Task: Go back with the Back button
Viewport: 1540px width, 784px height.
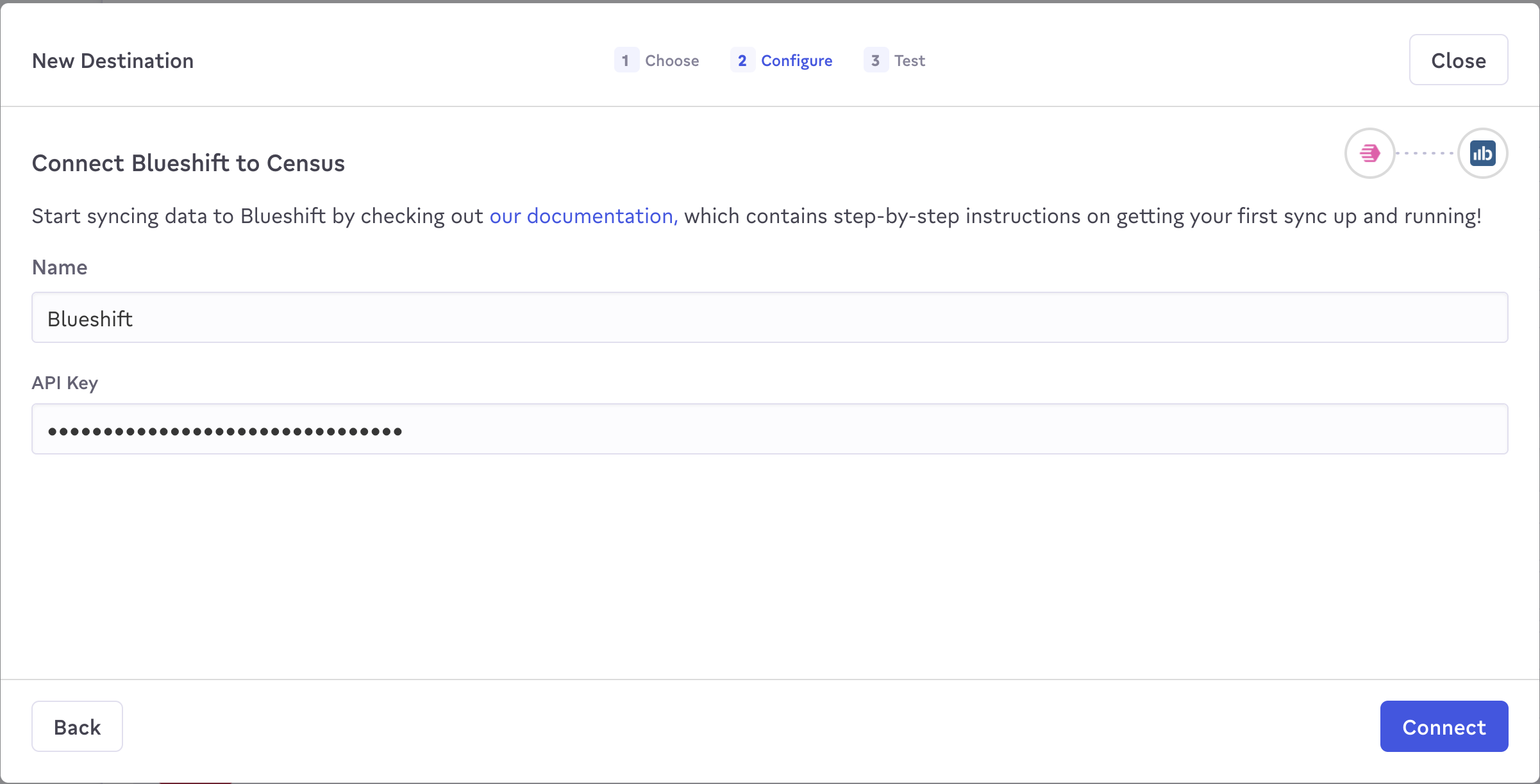Action: point(77,727)
